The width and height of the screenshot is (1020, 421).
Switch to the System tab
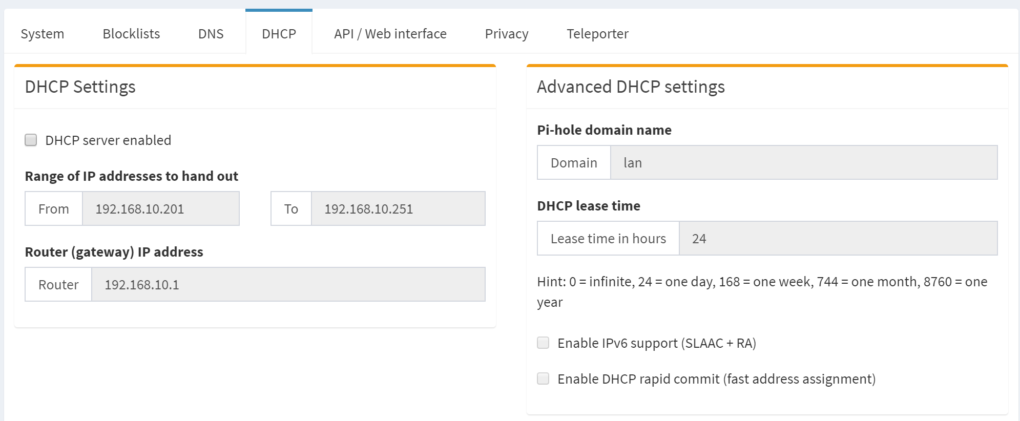coord(42,34)
